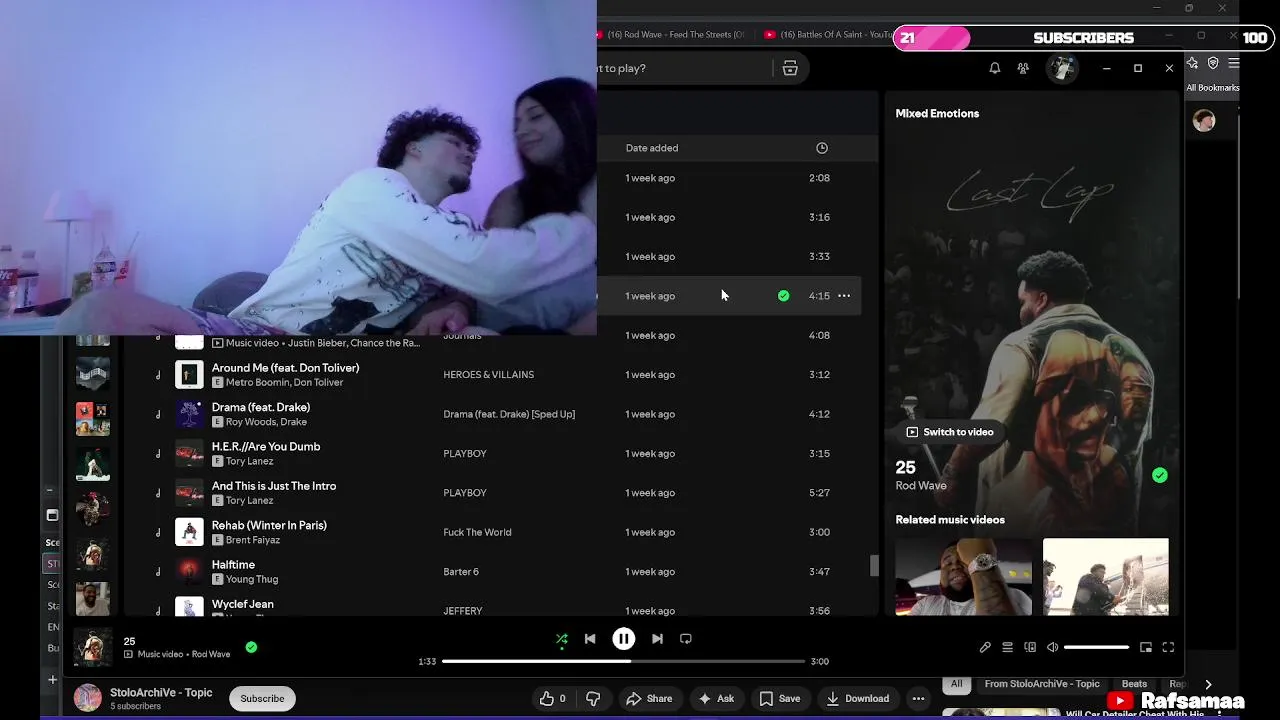Select the song Wyclef Jean
This screenshot has height=720, width=1280.
pos(243,604)
